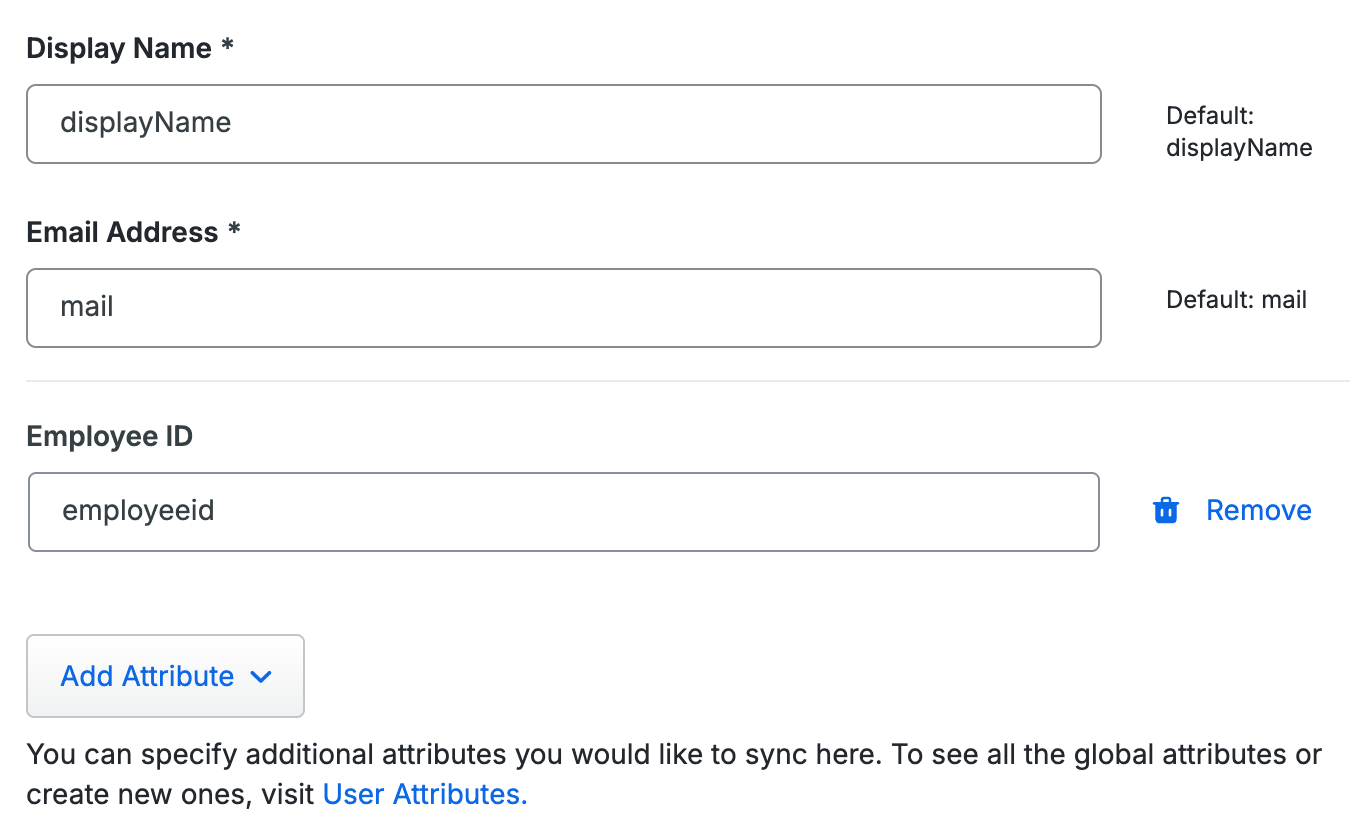Open the User Attributes page

[424, 793]
